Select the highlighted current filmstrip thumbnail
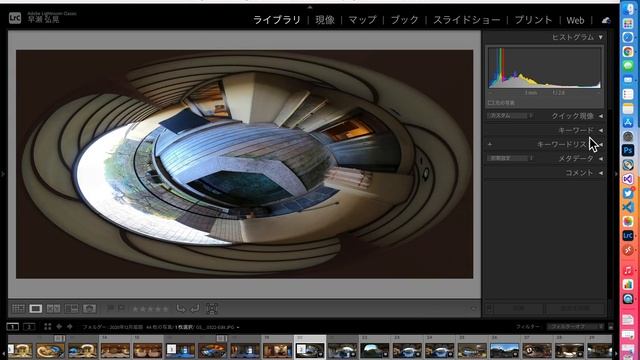Screen dimensions: 640x360 pyautogui.click(x=310, y=350)
